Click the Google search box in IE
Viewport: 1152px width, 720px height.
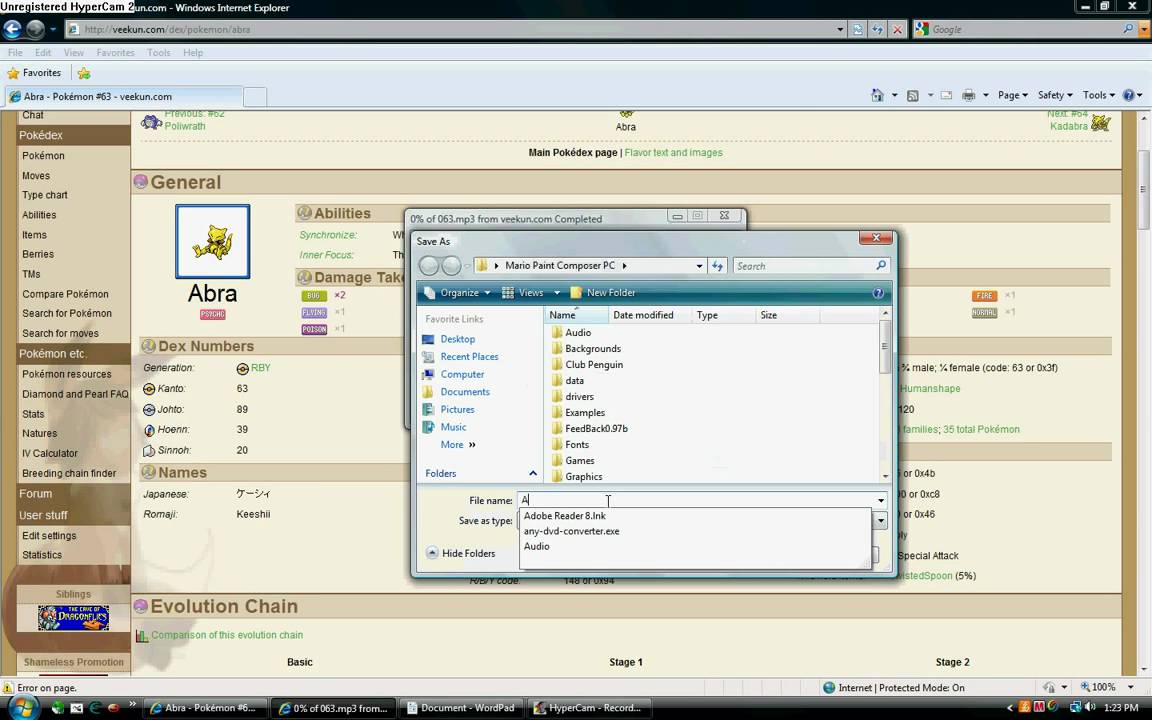pyautogui.click(x=1025, y=29)
